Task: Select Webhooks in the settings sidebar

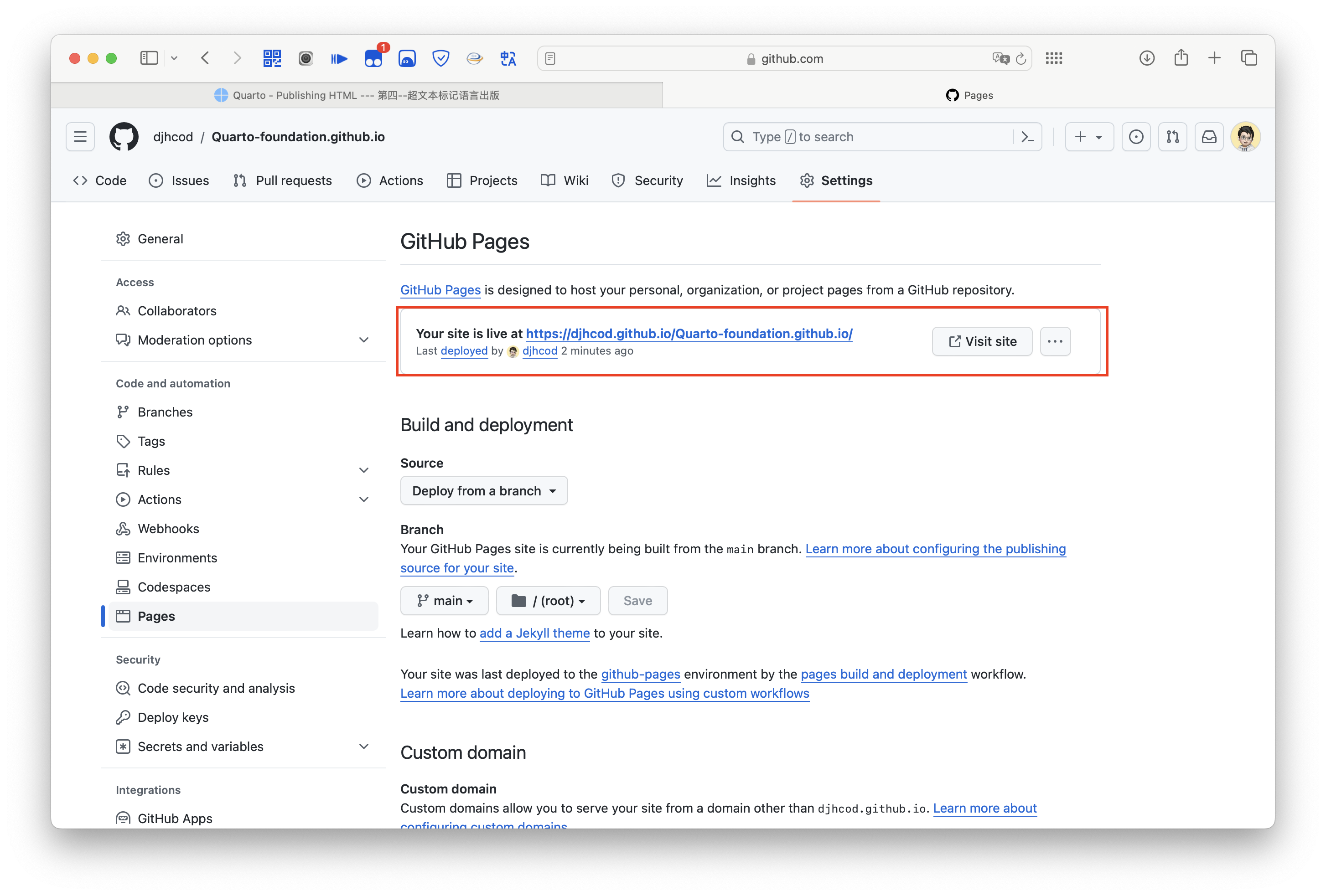Action: (168, 529)
